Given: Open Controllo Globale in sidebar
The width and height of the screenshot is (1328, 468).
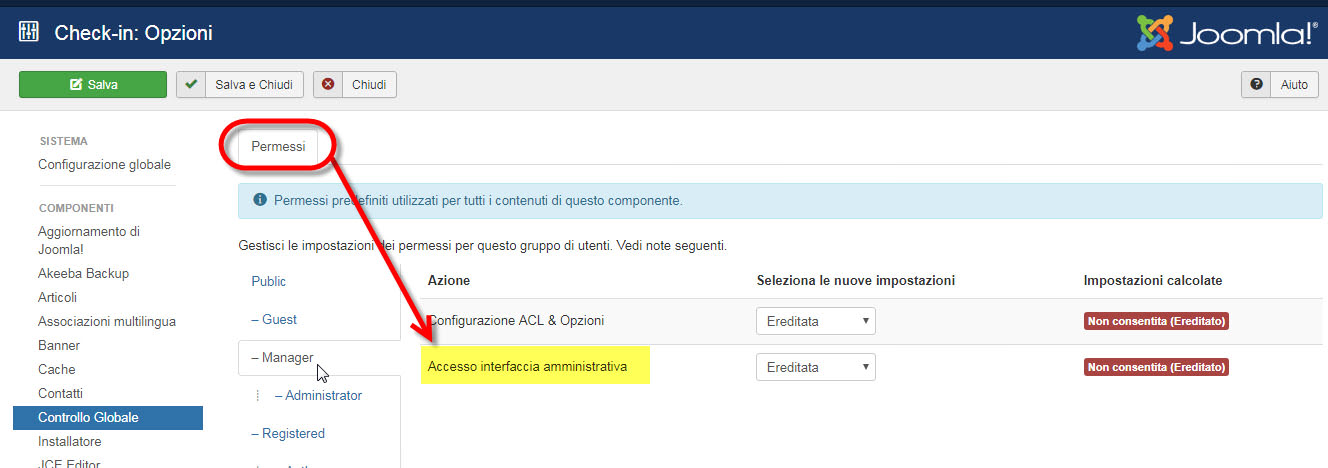Looking at the screenshot, I should (x=88, y=417).
